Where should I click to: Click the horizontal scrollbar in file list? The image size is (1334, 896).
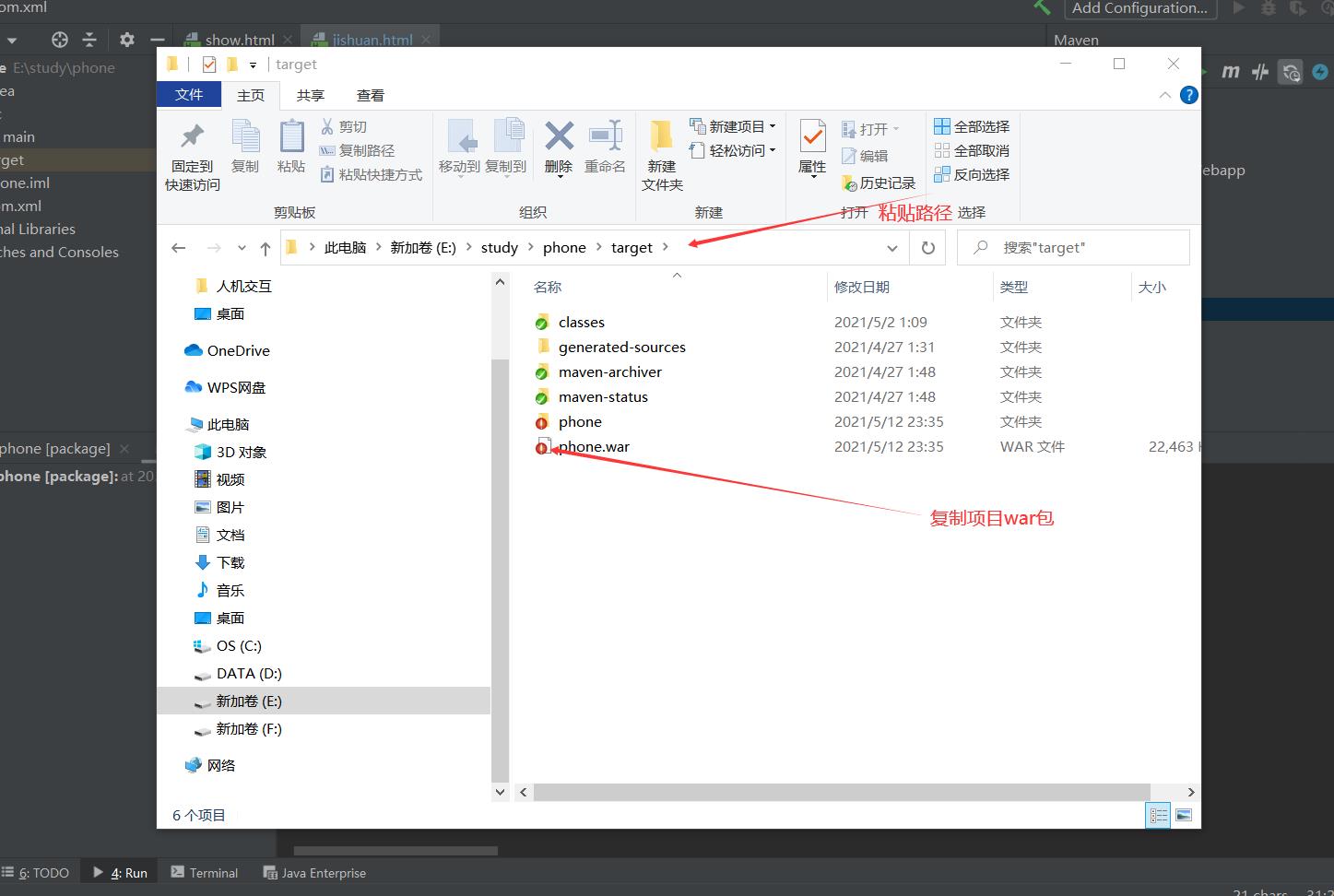pos(841,792)
